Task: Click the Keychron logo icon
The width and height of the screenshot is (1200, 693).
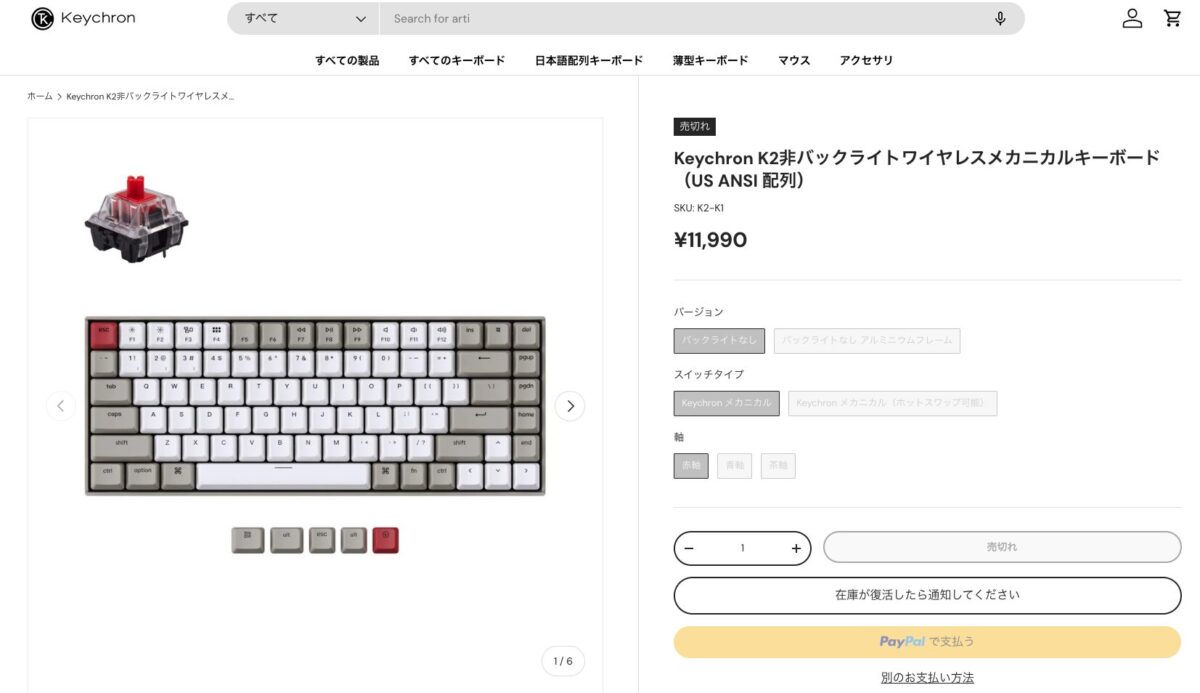Action: pos(42,18)
